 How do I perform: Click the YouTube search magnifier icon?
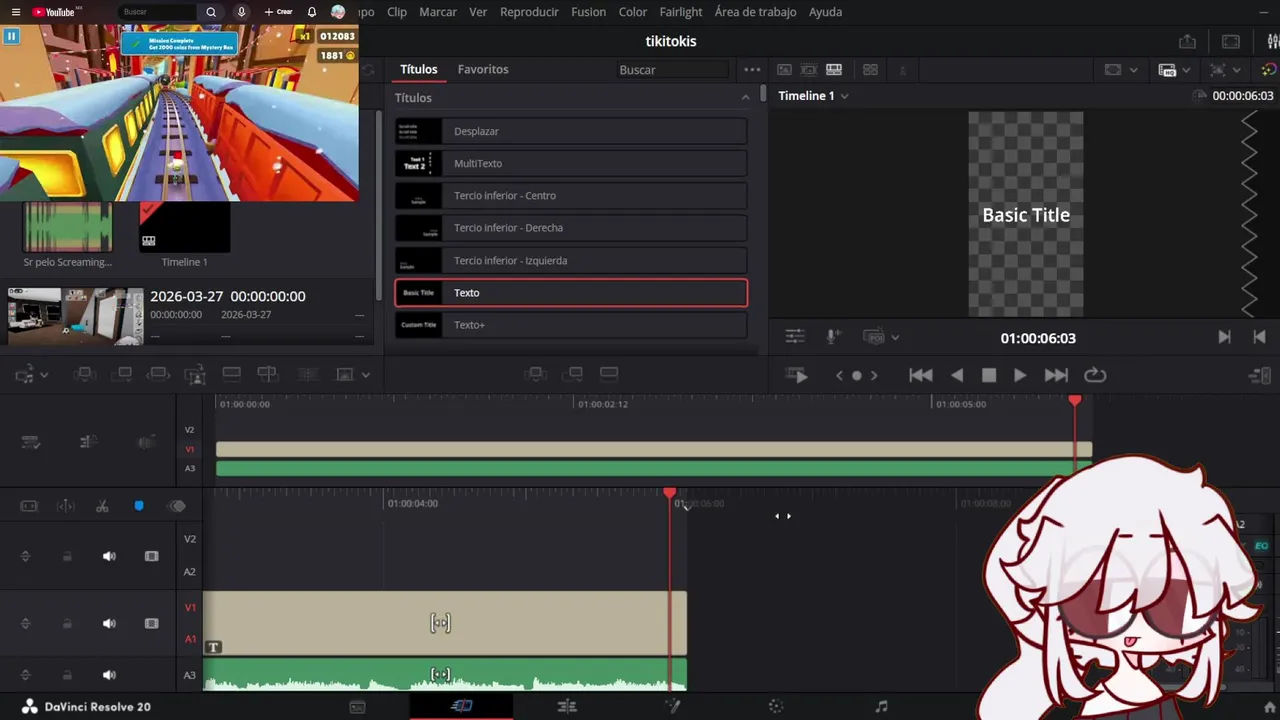tap(210, 12)
